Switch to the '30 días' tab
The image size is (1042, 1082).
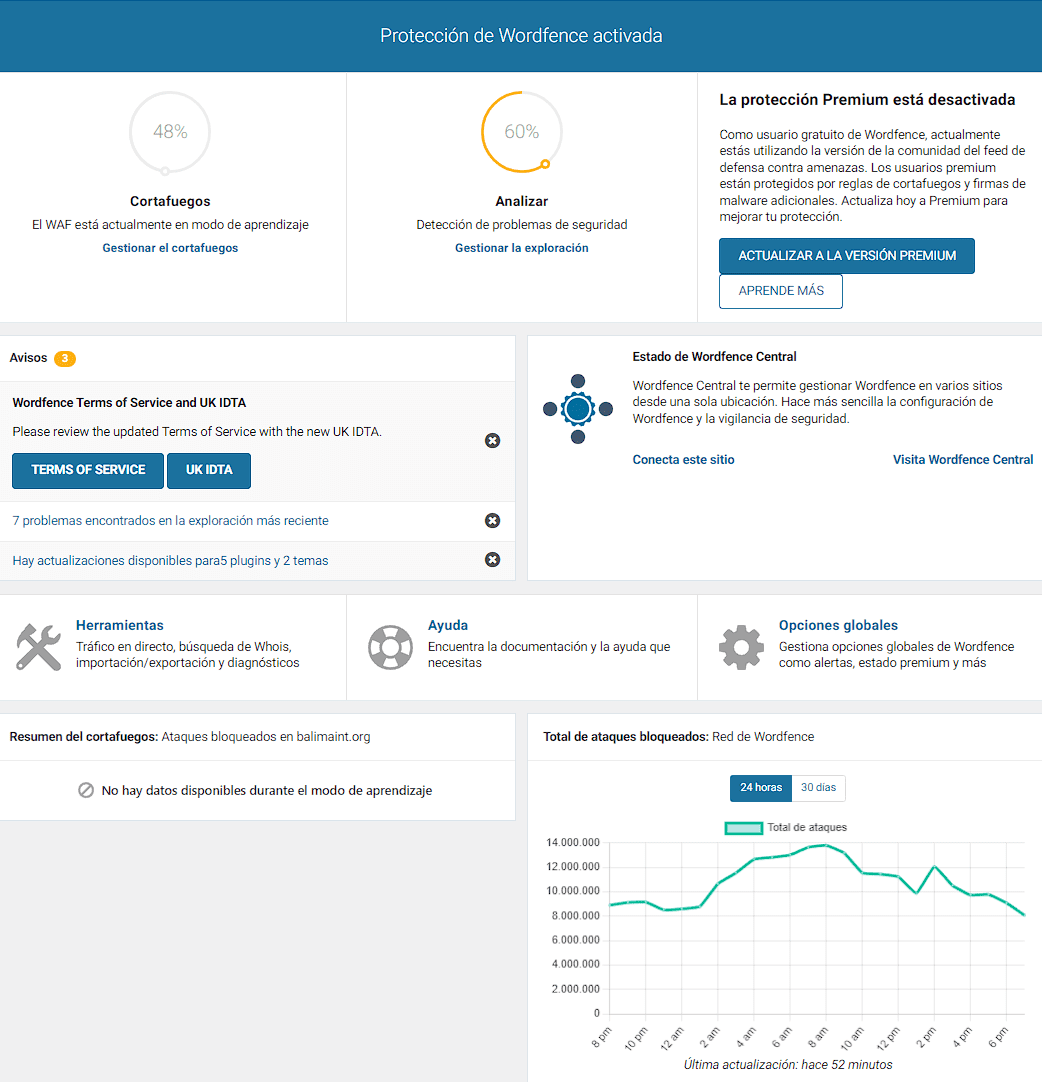819,788
